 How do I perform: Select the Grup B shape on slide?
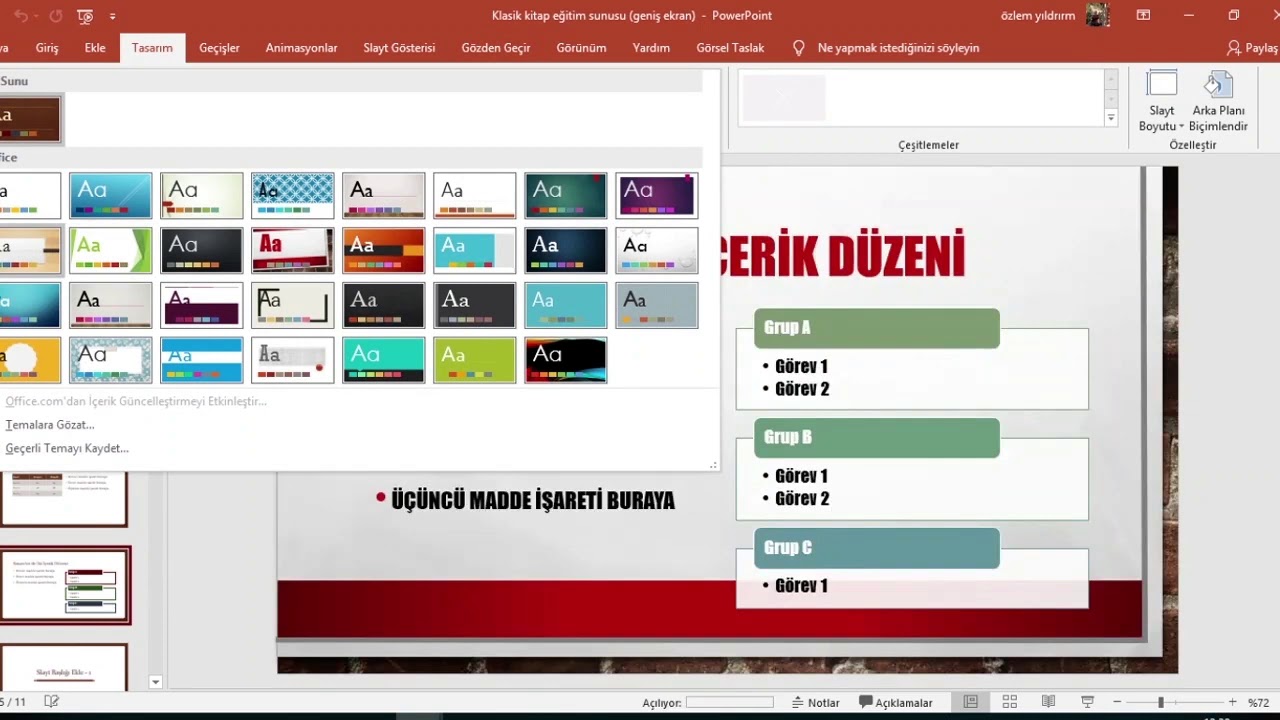point(877,438)
